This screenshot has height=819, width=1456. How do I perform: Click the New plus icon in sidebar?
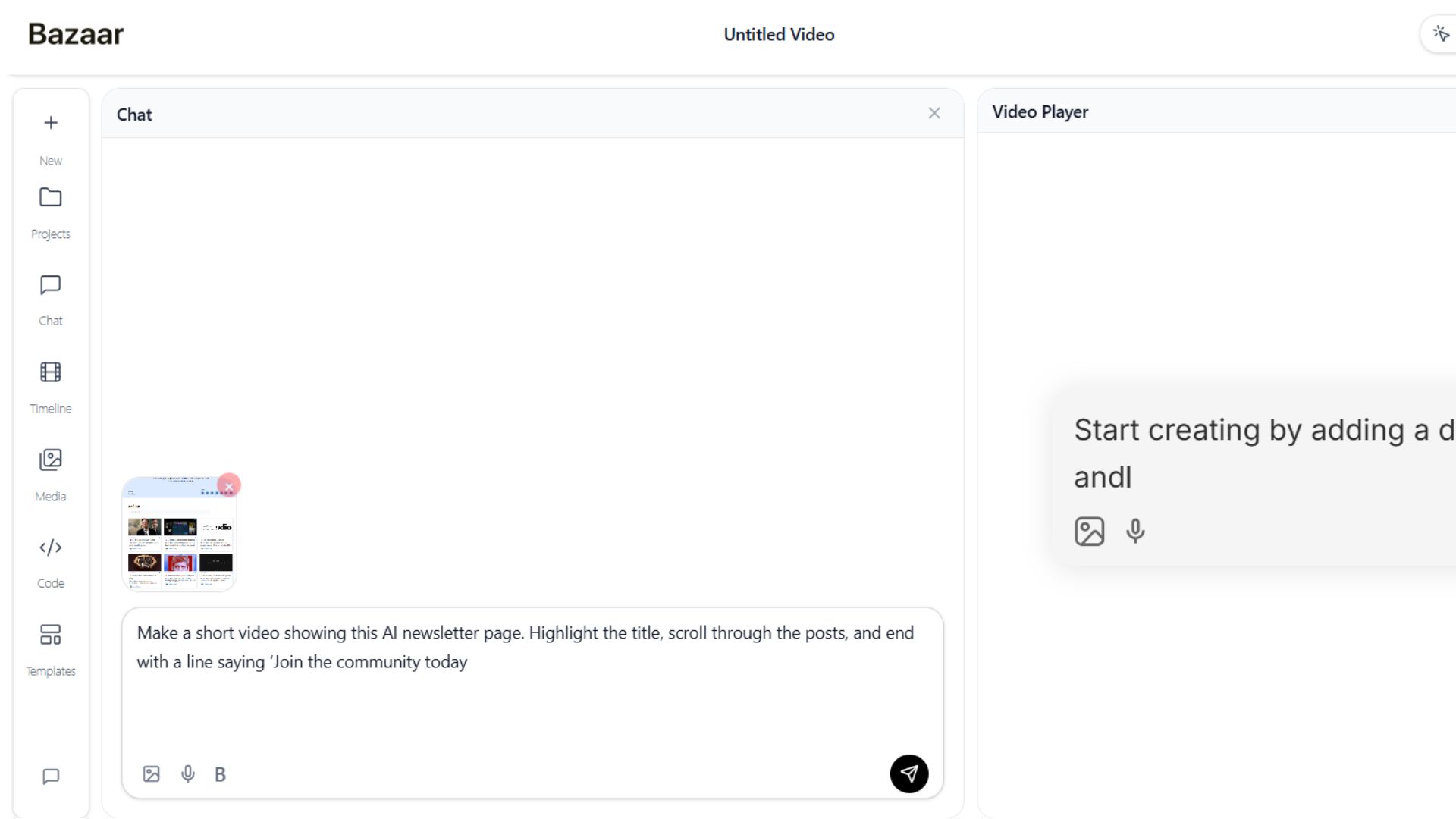(51, 123)
